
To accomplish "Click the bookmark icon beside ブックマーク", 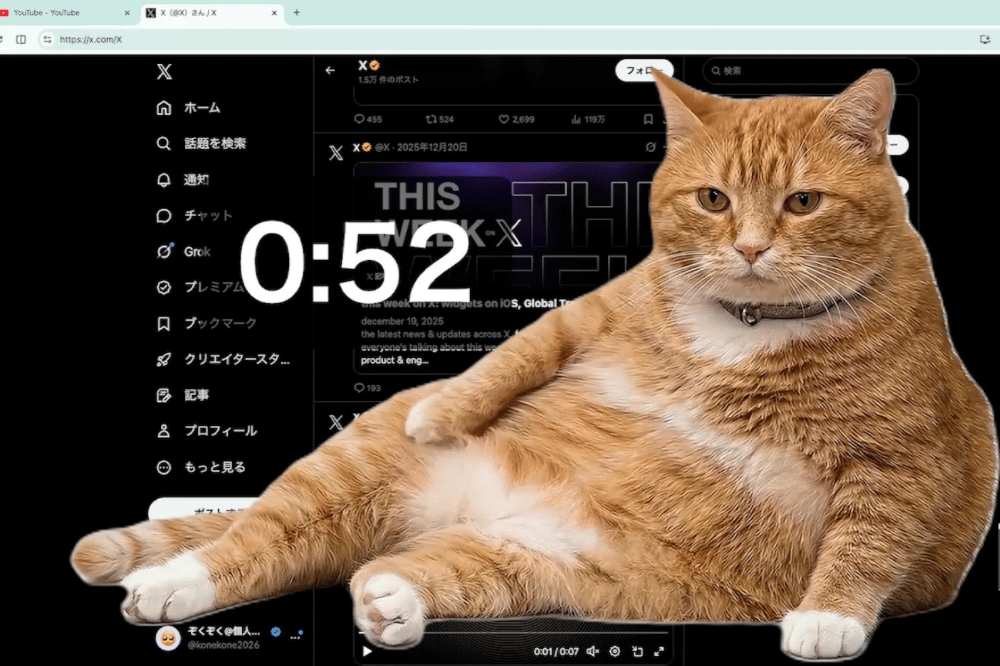I will (x=164, y=323).
